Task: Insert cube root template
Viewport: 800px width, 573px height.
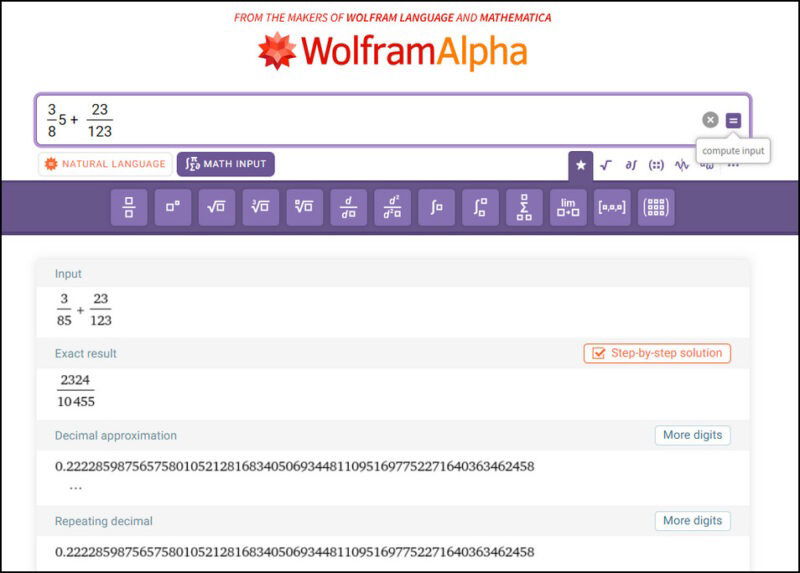Action: pyautogui.click(x=261, y=207)
